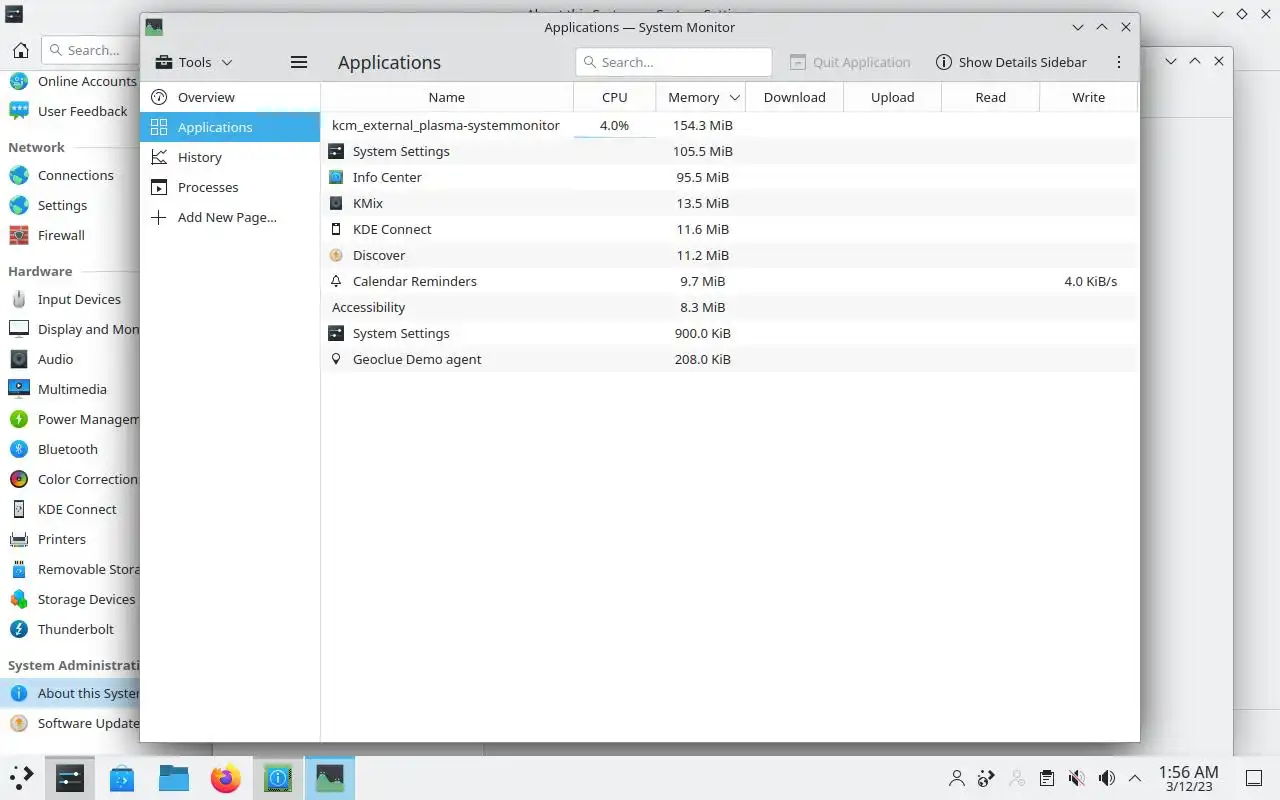Switch to the Processes page
The width and height of the screenshot is (1280, 800).
pyautogui.click(x=230, y=187)
